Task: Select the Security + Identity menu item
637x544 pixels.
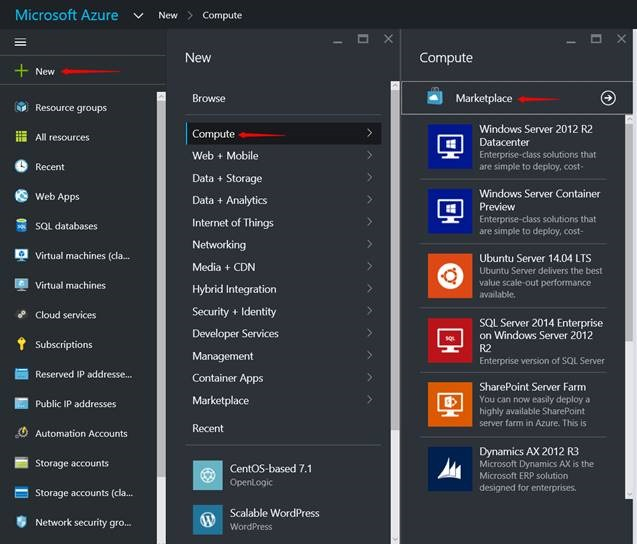Action: [234, 312]
